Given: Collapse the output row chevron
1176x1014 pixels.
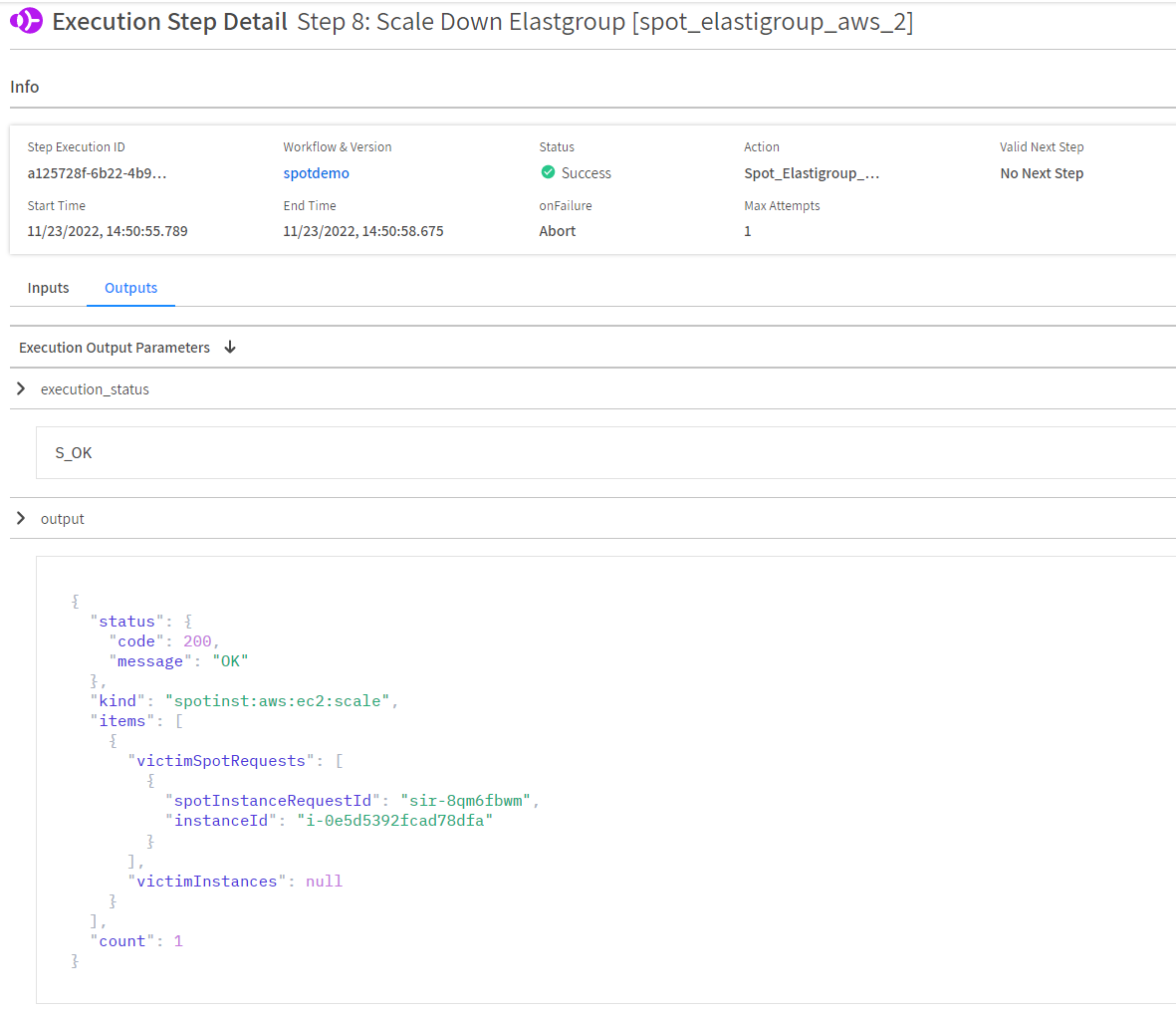Looking at the screenshot, I should 21,518.
